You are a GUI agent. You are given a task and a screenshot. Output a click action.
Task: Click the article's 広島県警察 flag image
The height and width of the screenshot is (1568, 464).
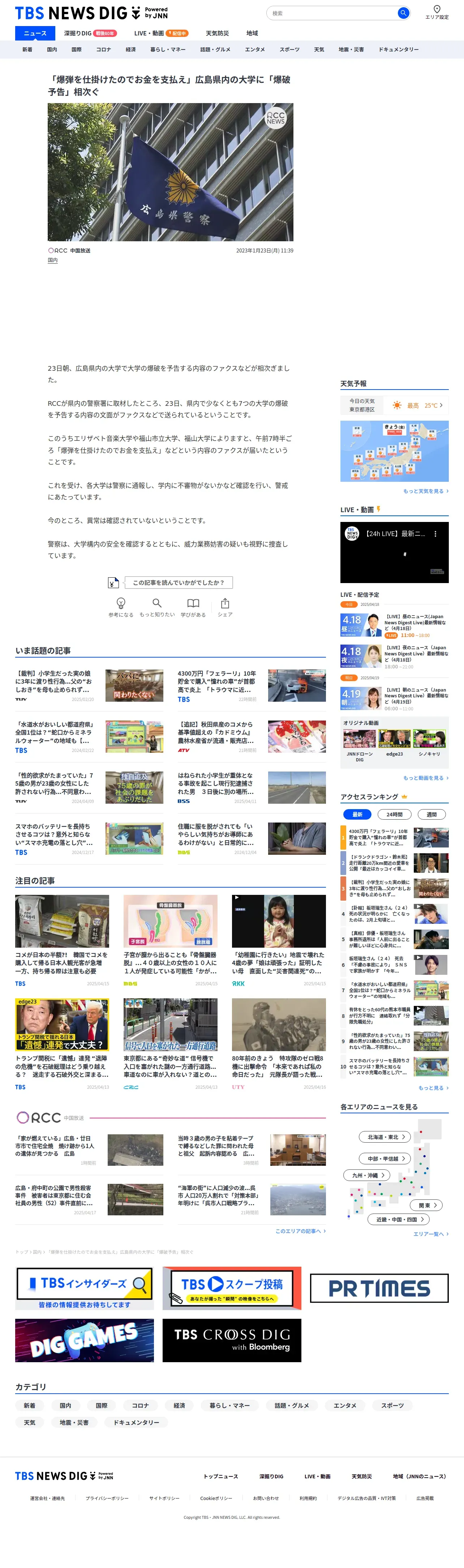click(x=170, y=172)
